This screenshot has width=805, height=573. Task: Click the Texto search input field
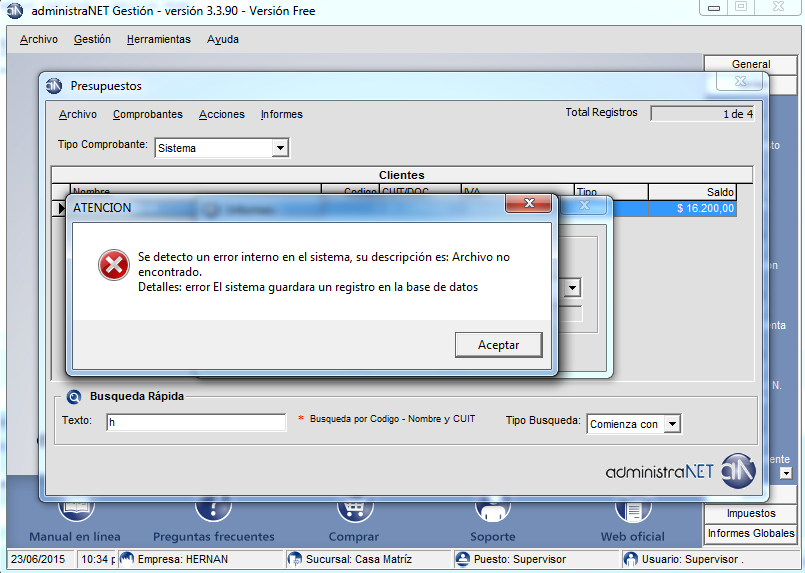tap(196, 422)
